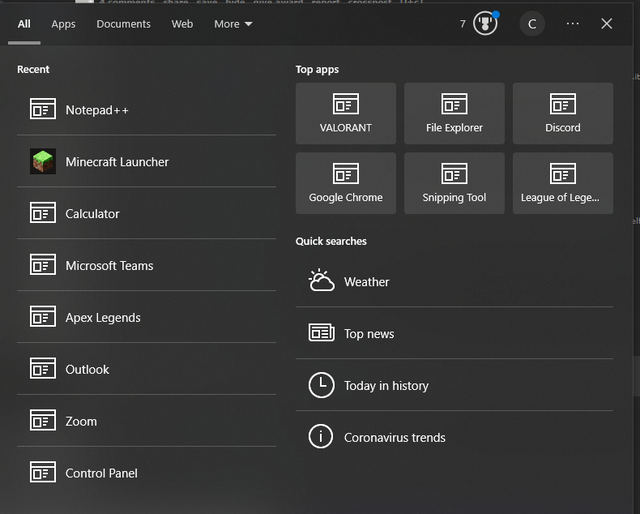
Task: Open the account avatar labeled C
Action: [x=532, y=24]
